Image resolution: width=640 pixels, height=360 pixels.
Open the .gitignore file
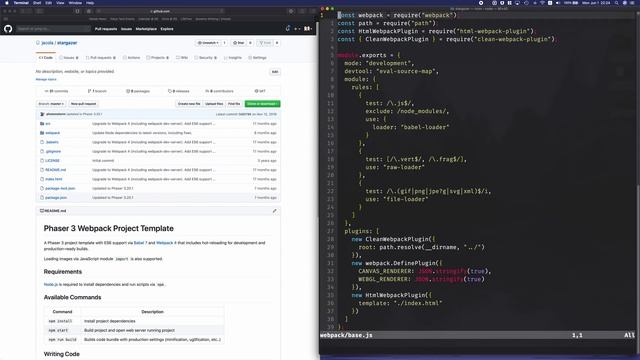pyautogui.click(x=53, y=151)
